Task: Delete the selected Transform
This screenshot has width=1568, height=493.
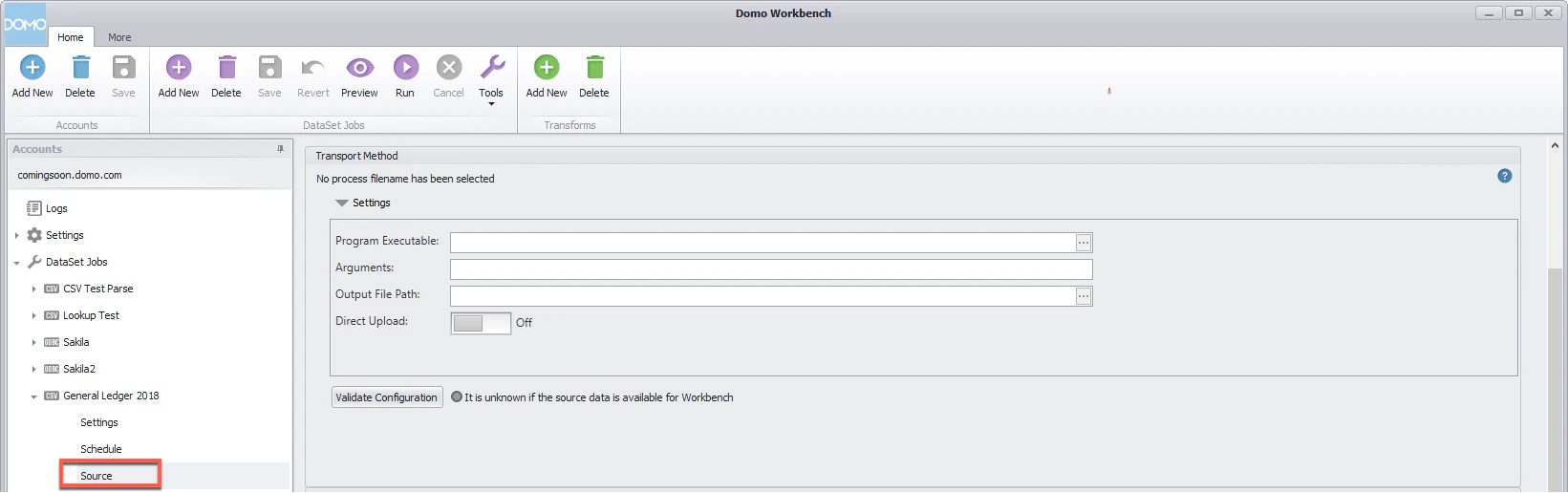Action: tap(594, 76)
